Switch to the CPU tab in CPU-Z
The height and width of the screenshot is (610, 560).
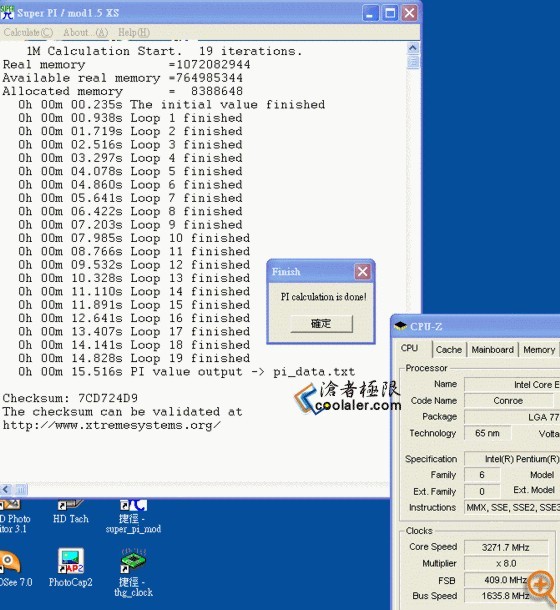pos(409,348)
